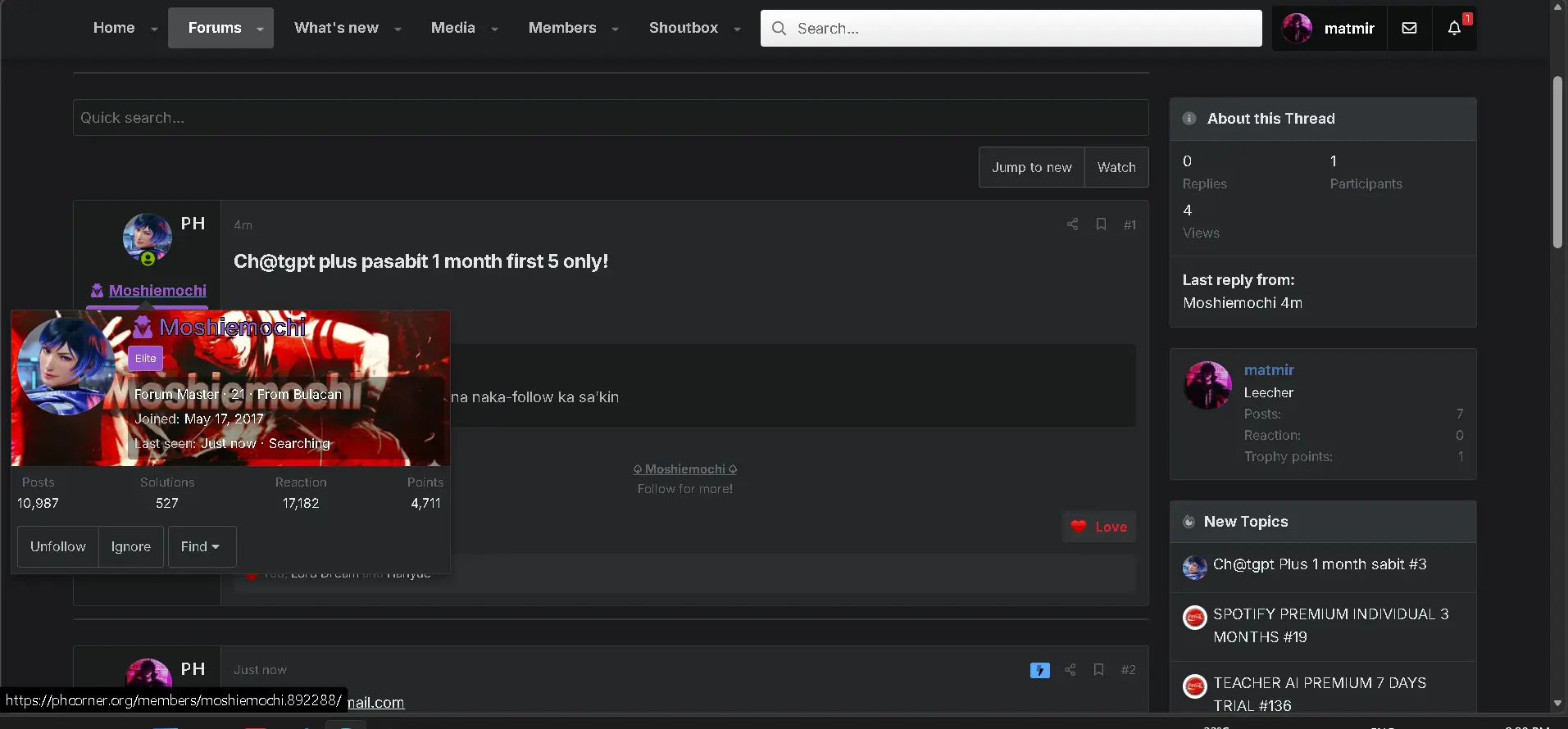Image resolution: width=1568 pixels, height=729 pixels.
Task: Watch this thread
Action: point(1116,167)
